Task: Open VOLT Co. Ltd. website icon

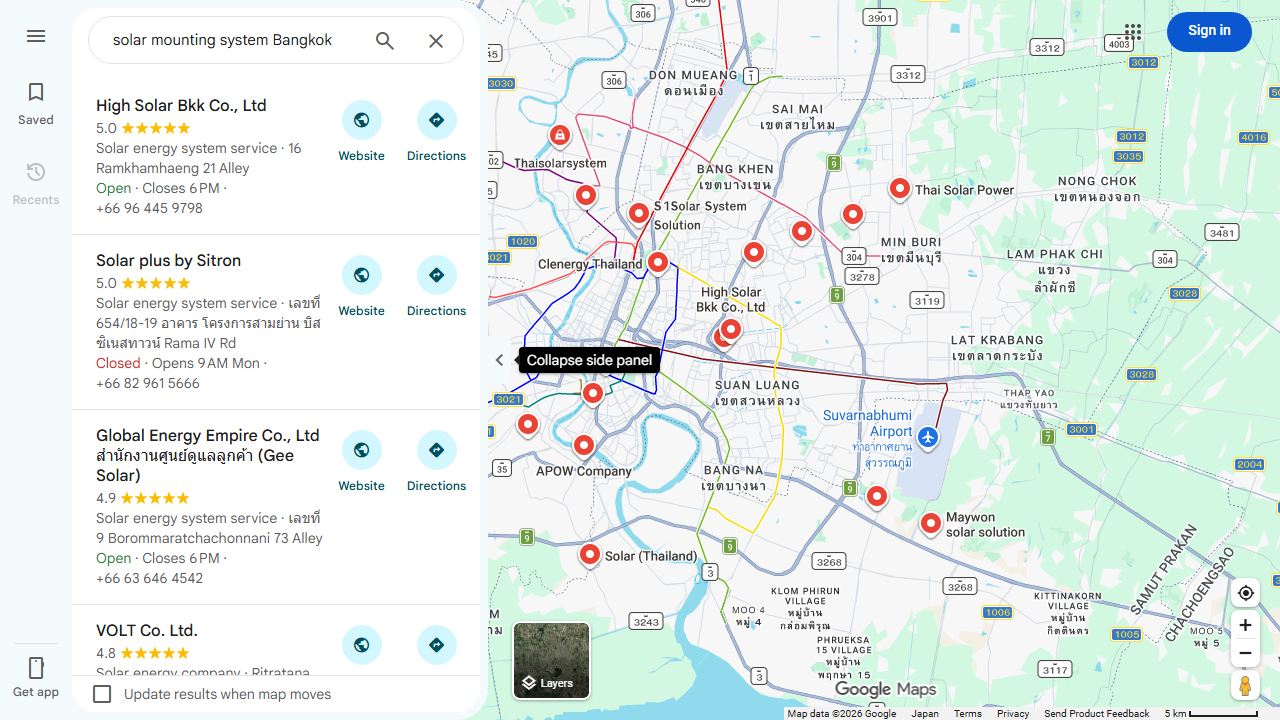Action: (361, 645)
